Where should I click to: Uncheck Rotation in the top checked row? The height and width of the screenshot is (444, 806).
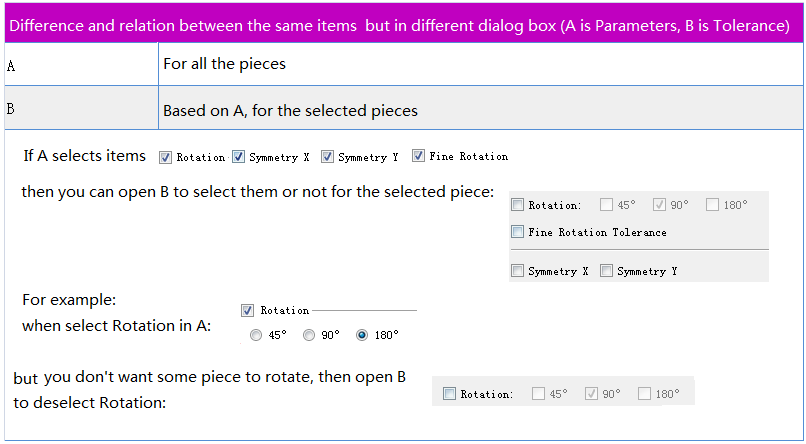(x=166, y=157)
